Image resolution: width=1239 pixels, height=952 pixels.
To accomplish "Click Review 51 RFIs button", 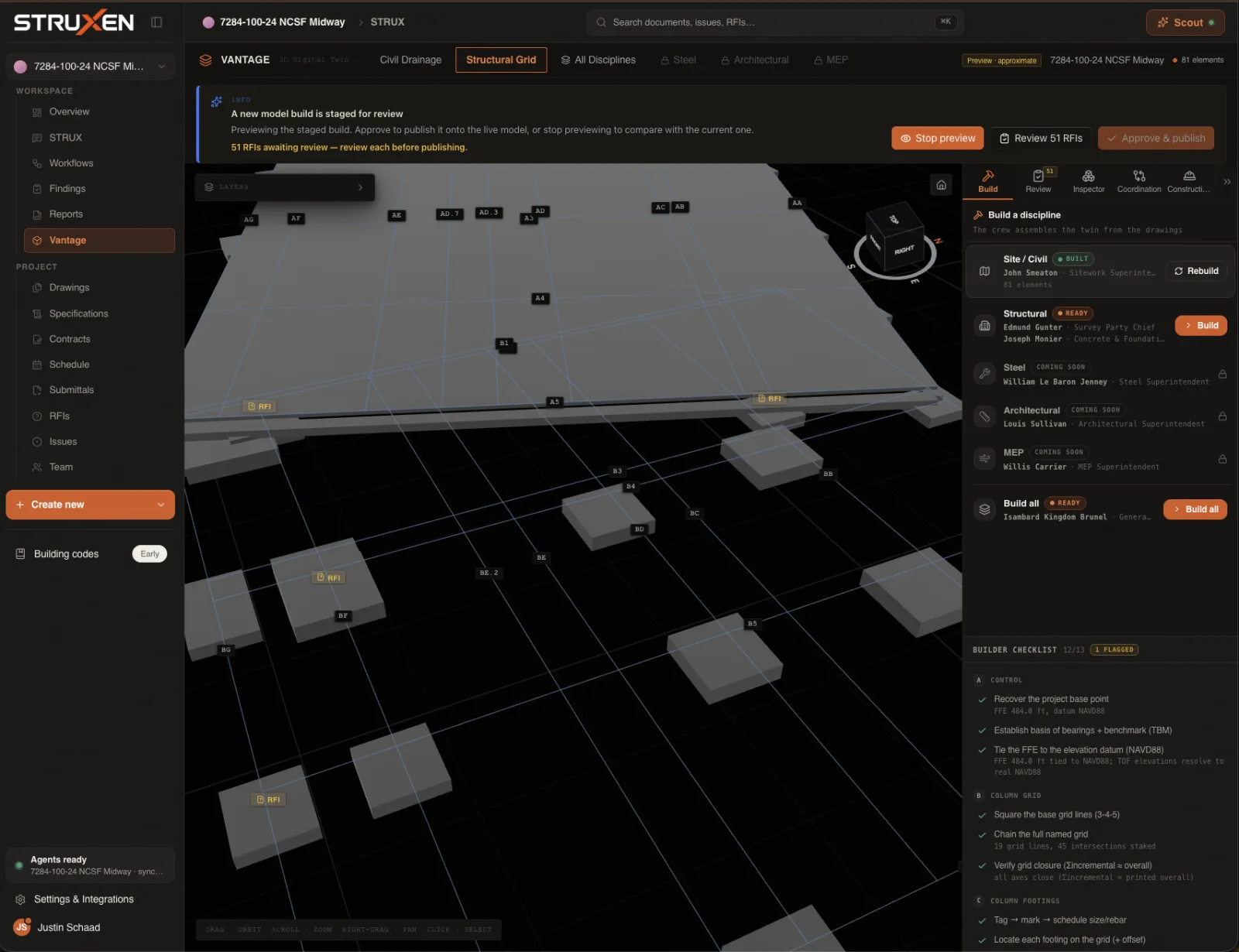I will [1041, 138].
